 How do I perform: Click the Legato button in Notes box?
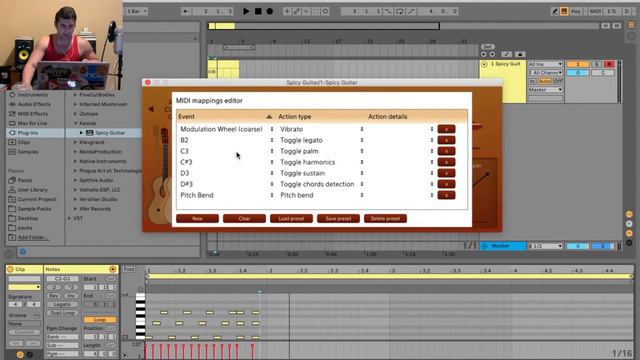[x=62, y=304]
